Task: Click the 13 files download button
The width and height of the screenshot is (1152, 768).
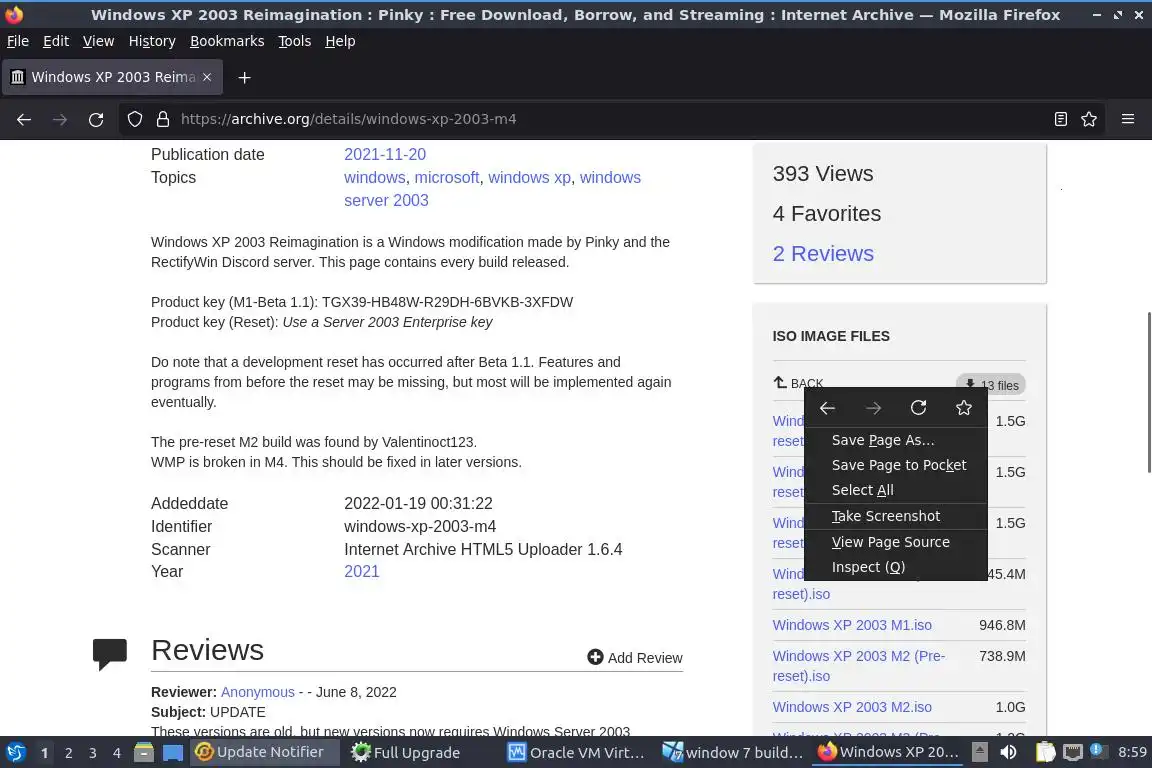Action: 991,385
